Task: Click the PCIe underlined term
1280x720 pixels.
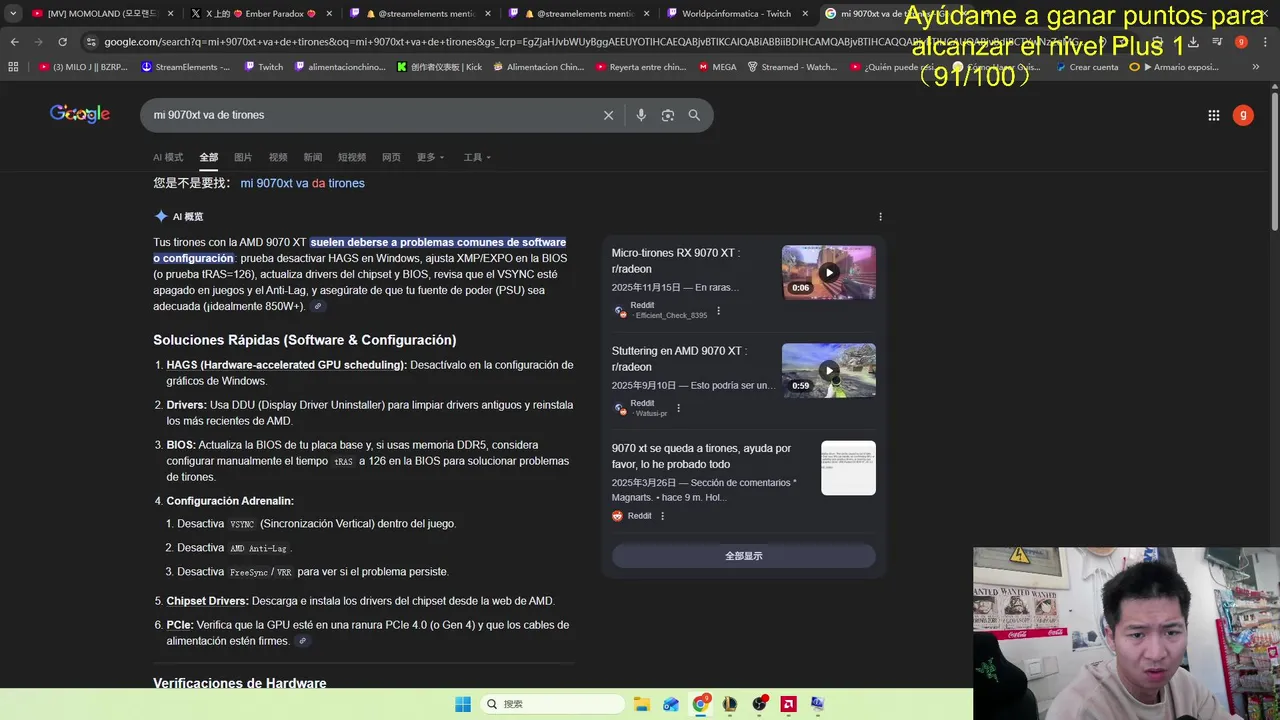Action: pos(180,625)
